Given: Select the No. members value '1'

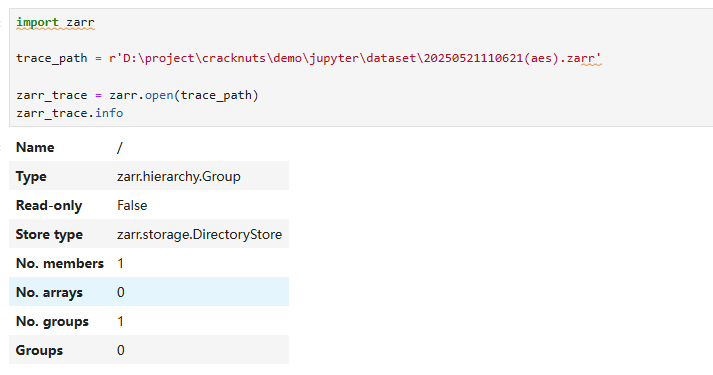Looking at the screenshot, I should point(121,263).
